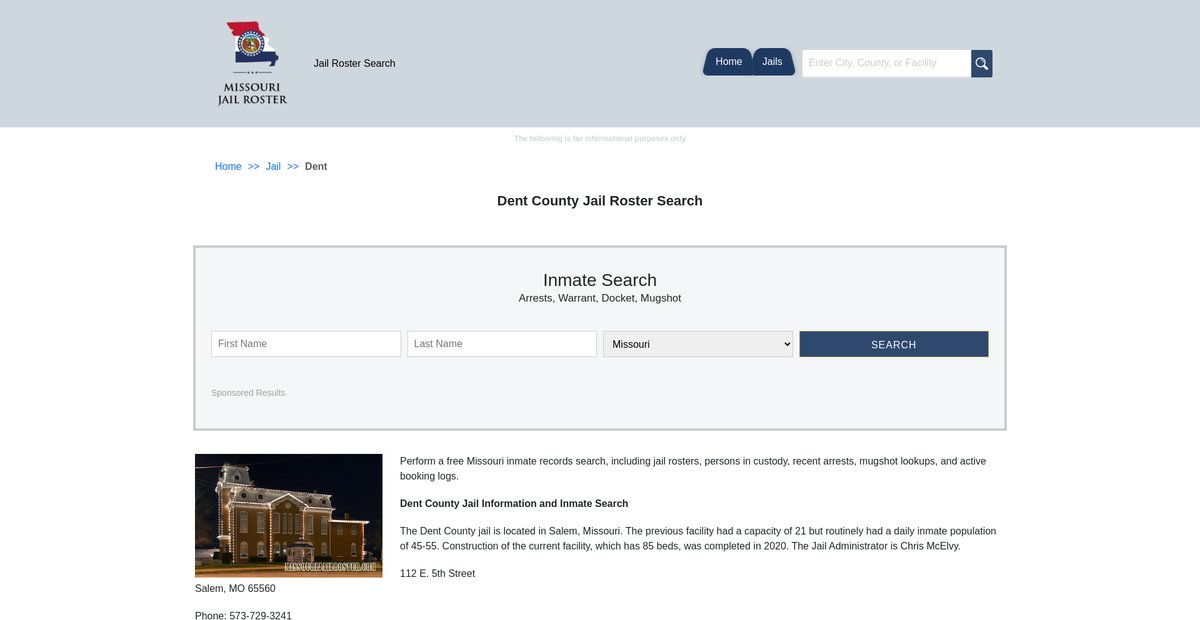This screenshot has height=620, width=1200.
Task: Click the Sponsored Results label
Action: tap(248, 393)
